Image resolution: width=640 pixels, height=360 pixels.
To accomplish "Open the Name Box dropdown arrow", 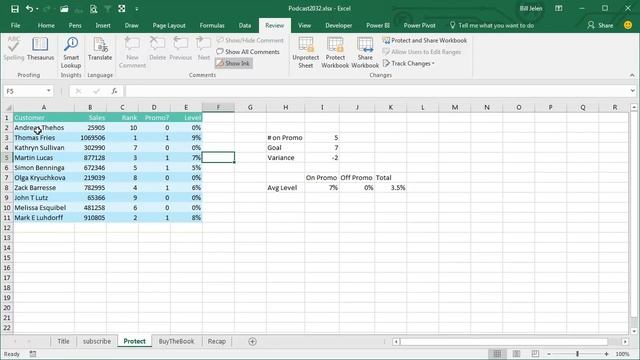I will tap(49, 91).
